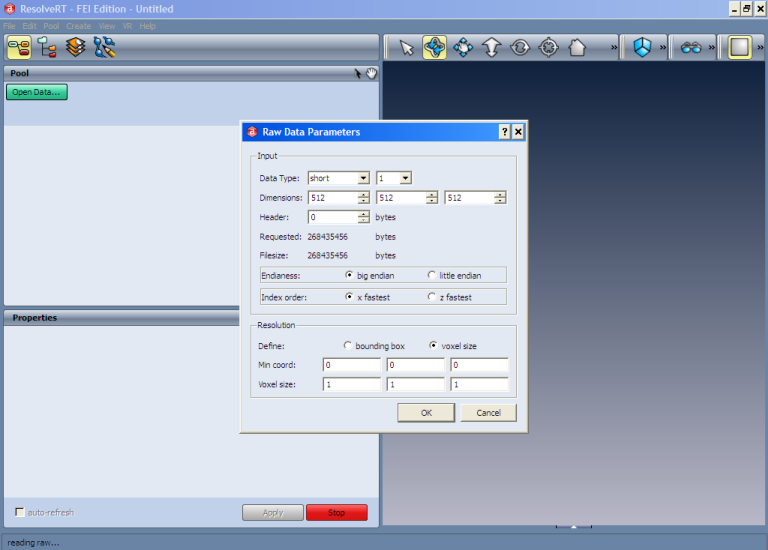Click the help question mark in dialog

504,131
